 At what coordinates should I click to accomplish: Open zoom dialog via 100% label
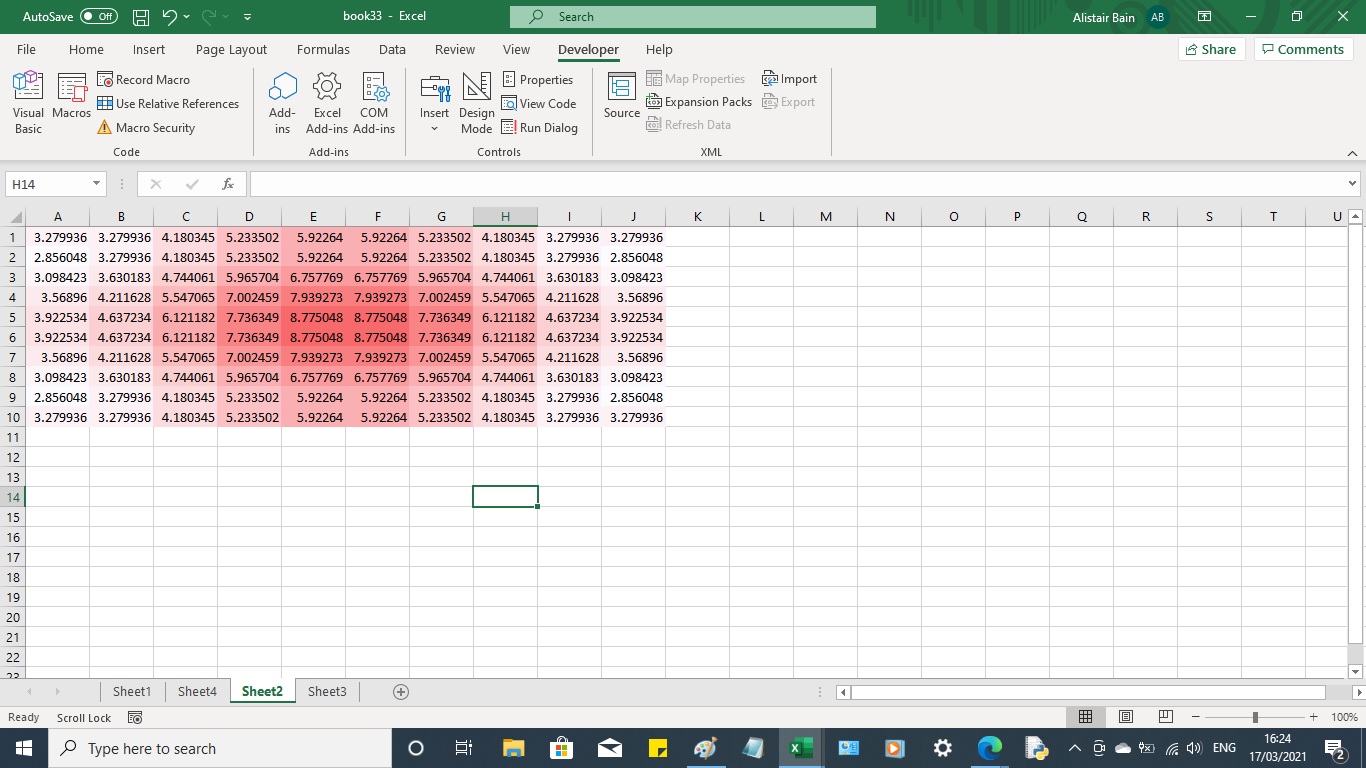click(1344, 717)
